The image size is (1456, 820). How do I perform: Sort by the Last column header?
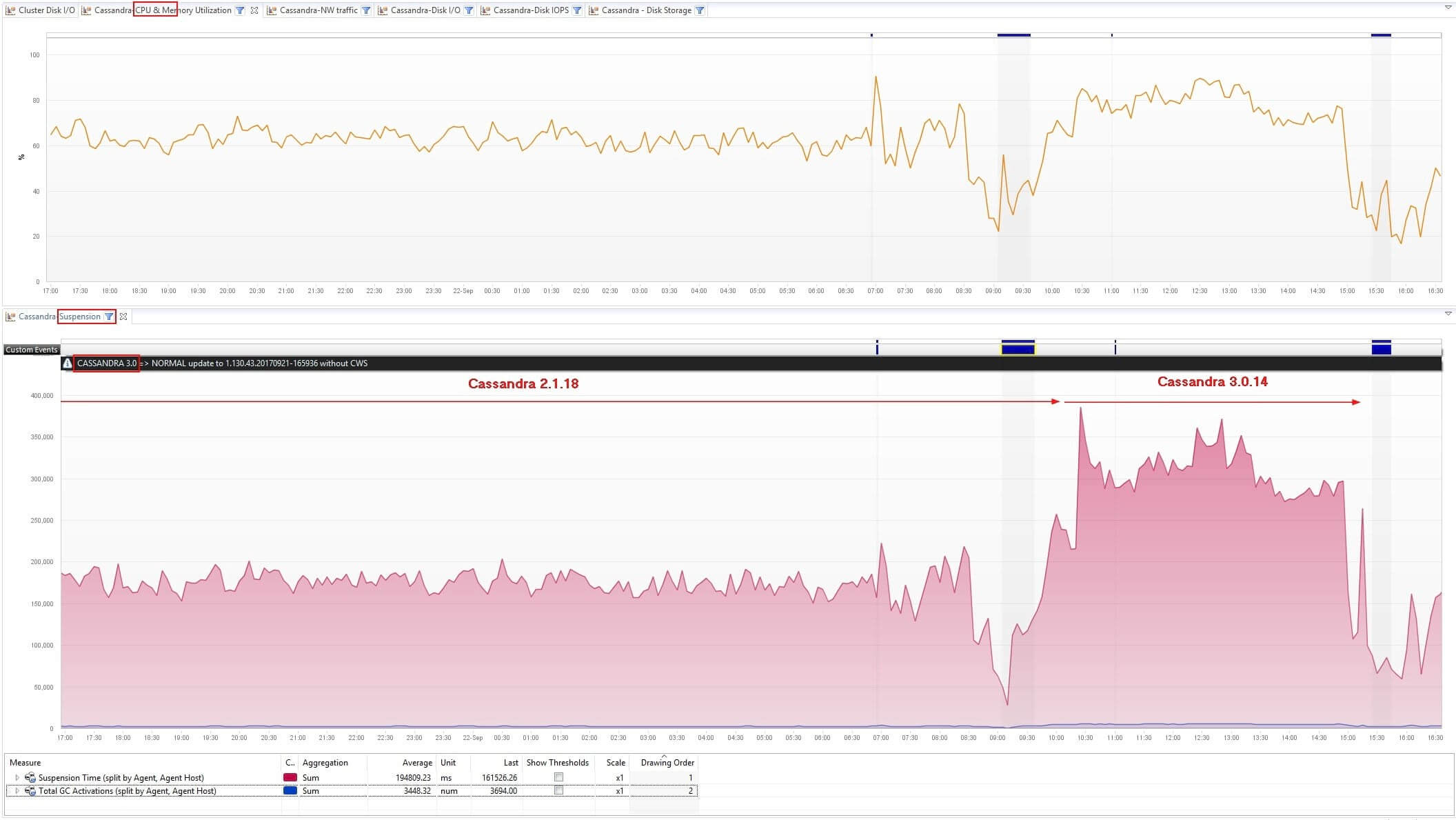point(498,763)
